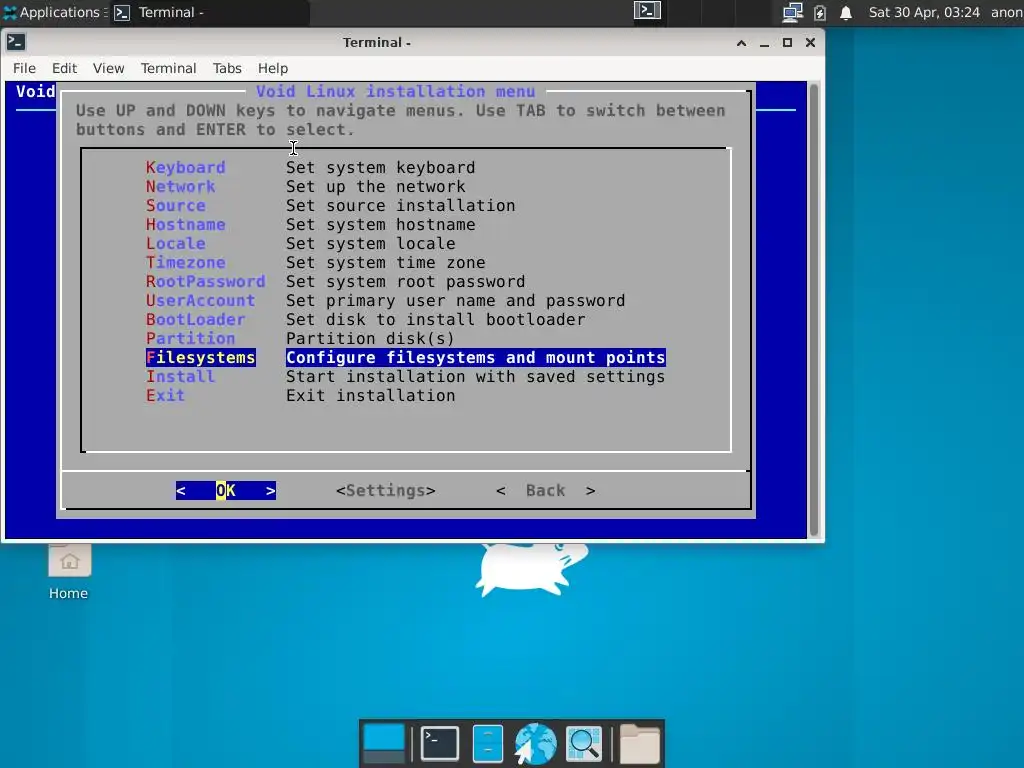Viewport: 1024px width, 768px height.
Task: Select the Hostname menu entry
Action: (185, 224)
